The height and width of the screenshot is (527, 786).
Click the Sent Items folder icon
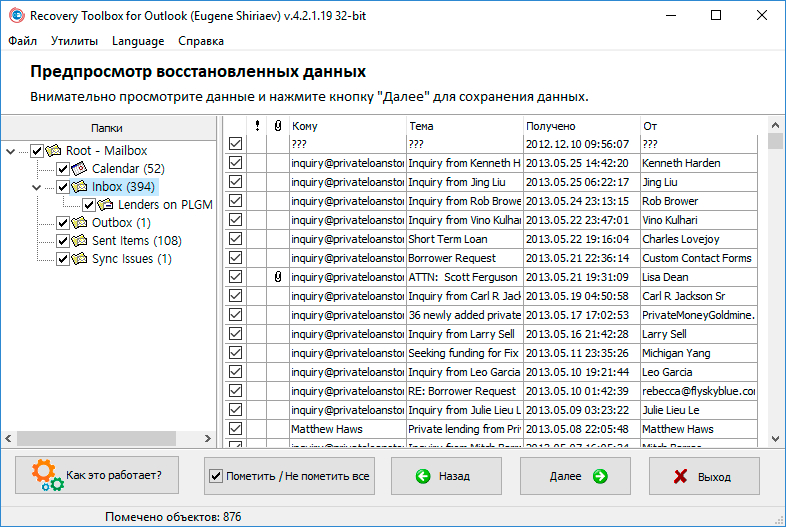79,241
